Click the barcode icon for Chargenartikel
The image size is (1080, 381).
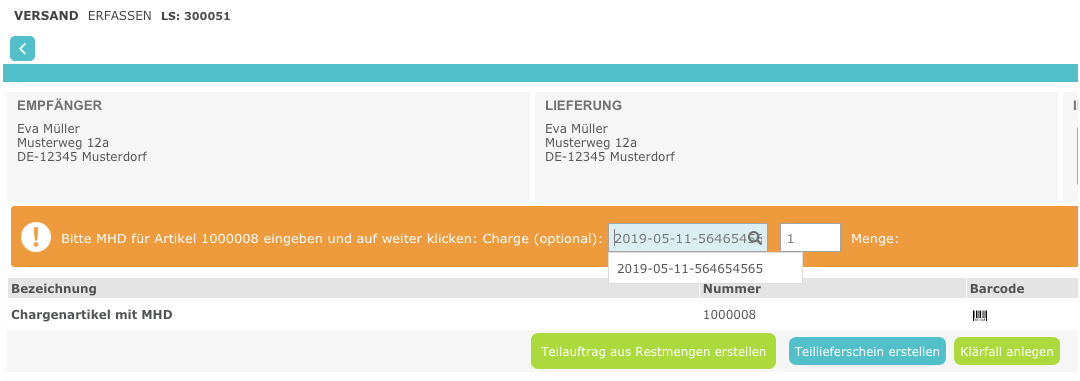tap(979, 316)
